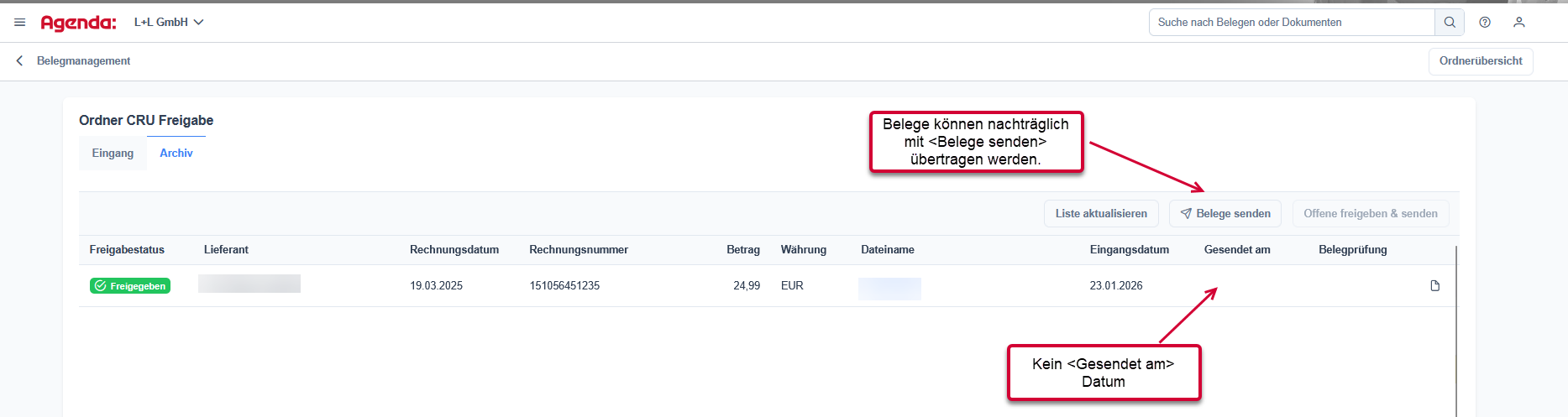Open the hamburger navigation menu

coord(20,23)
